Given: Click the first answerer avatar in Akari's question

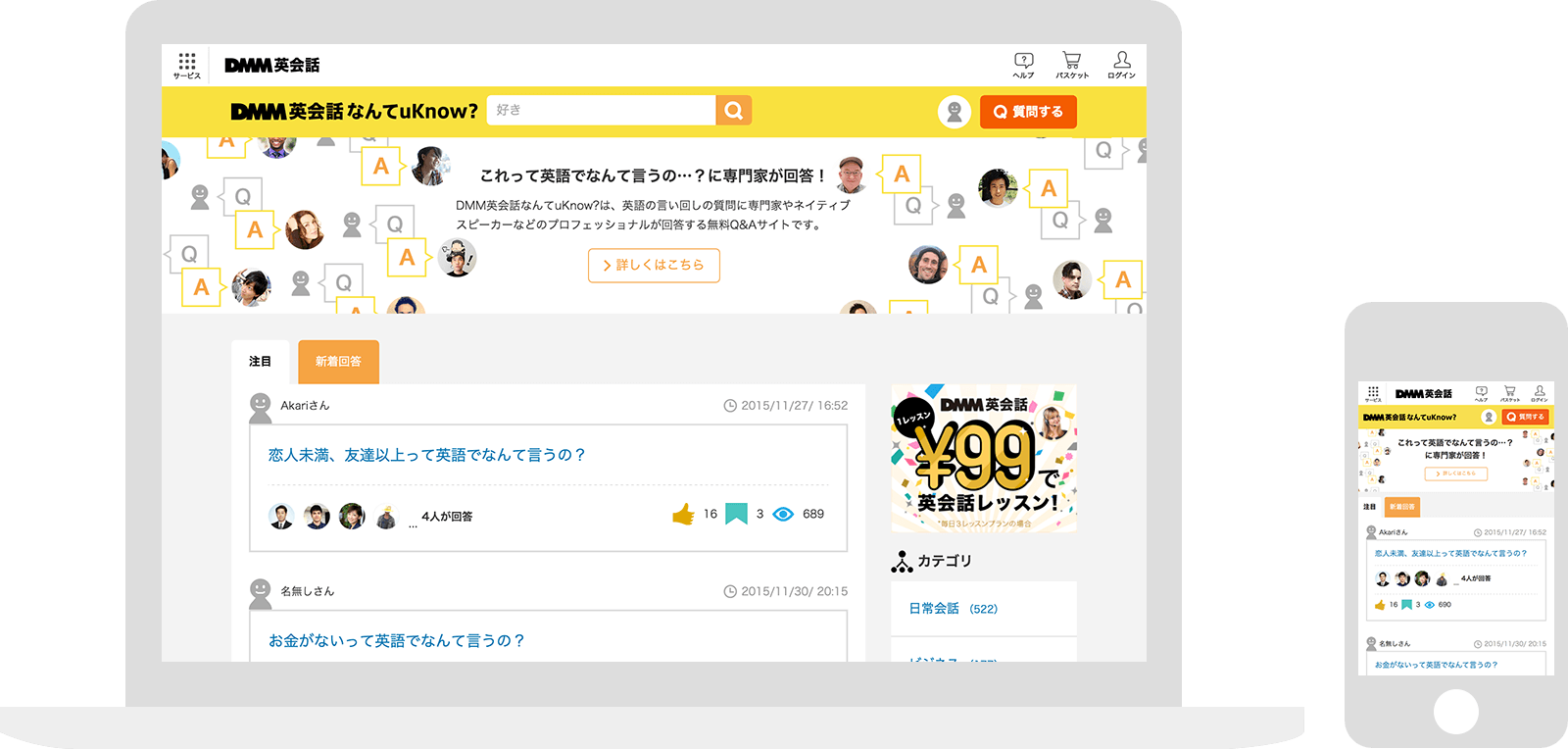Looking at the screenshot, I should pyautogui.click(x=281, y=516).
